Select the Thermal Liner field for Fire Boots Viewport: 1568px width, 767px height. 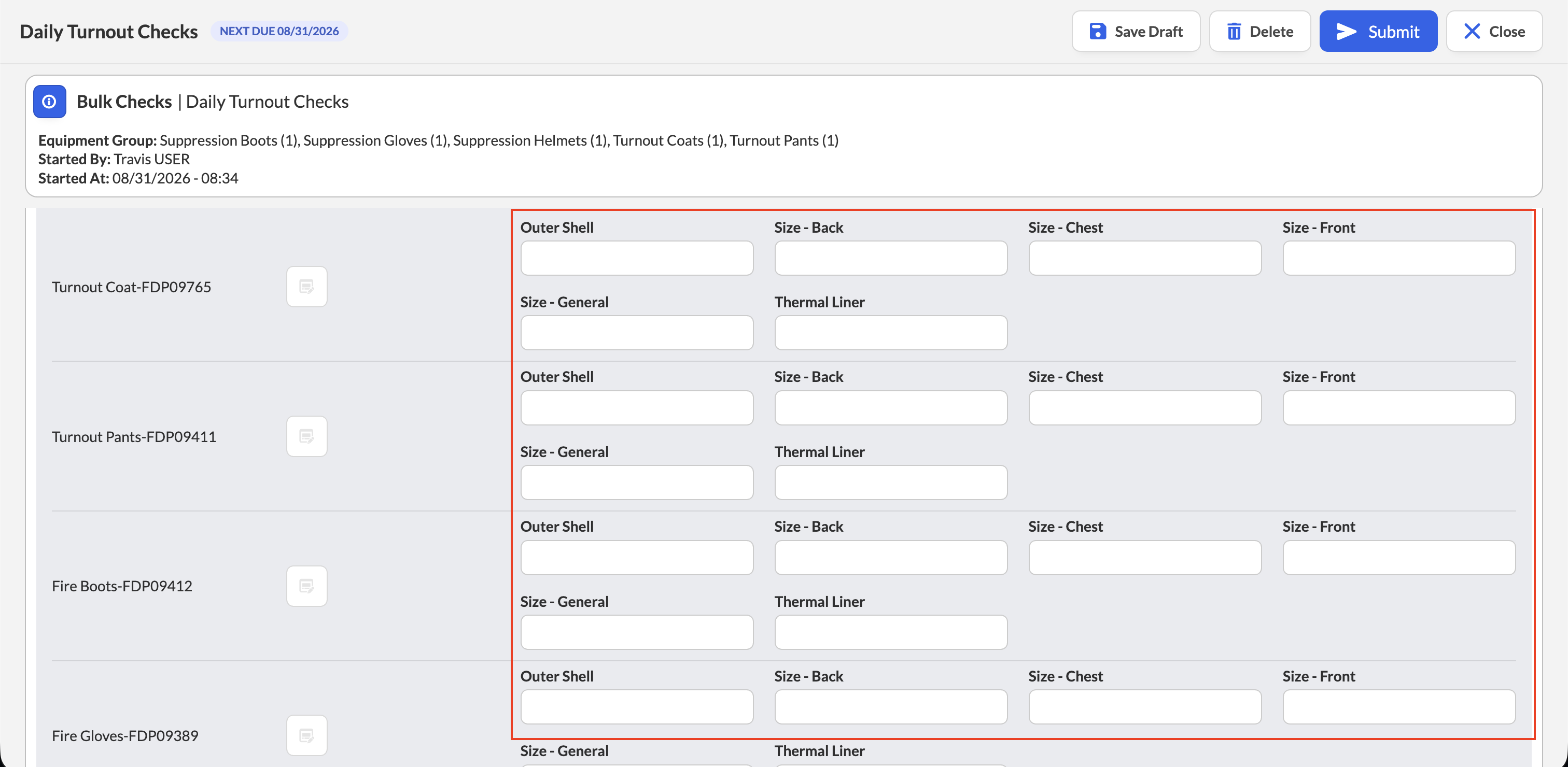[891, 632]
